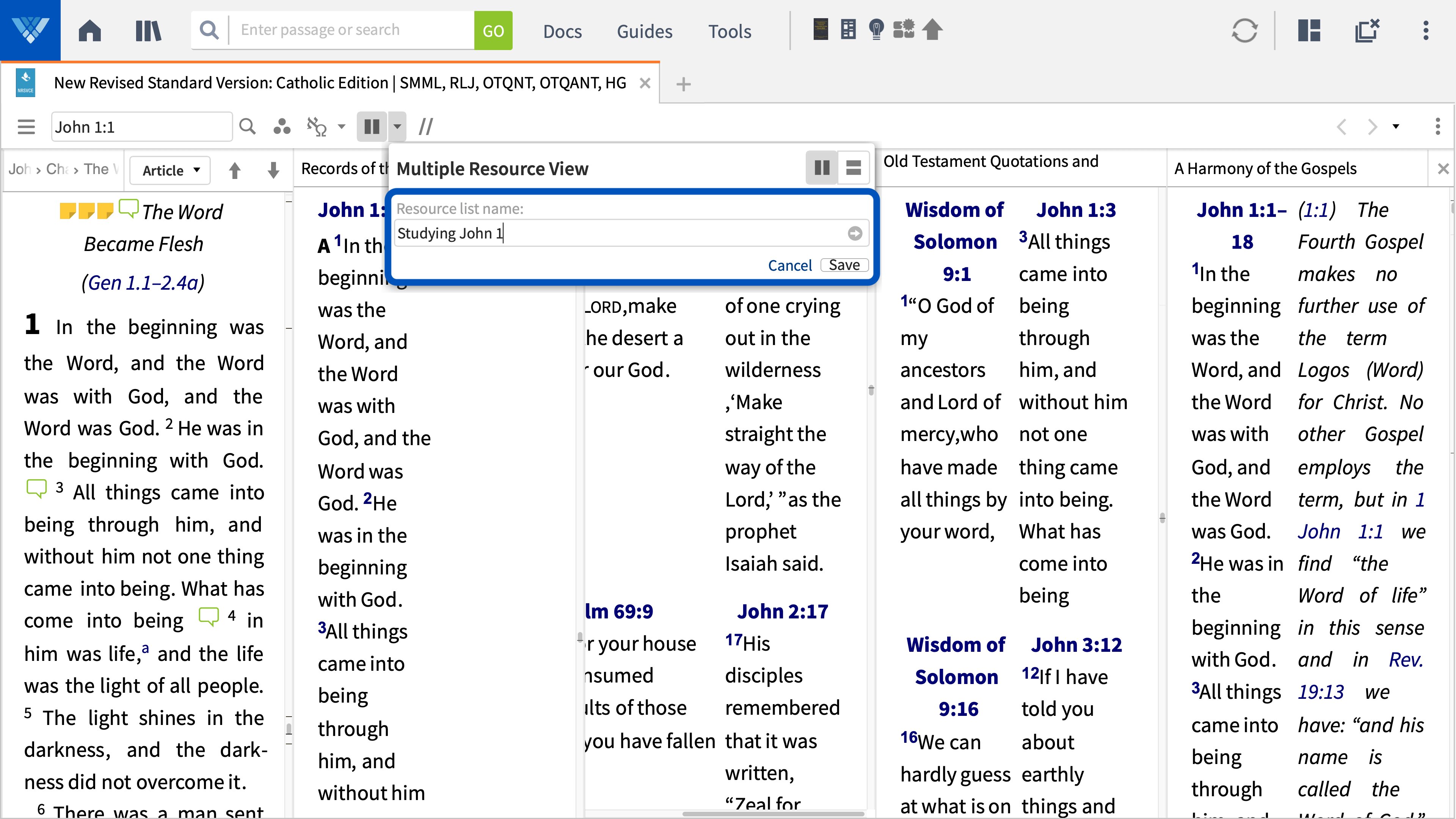Select the New Revised Standard Version tab
This screenshot has width=1456, height=819.
click(x=340, y=83)
